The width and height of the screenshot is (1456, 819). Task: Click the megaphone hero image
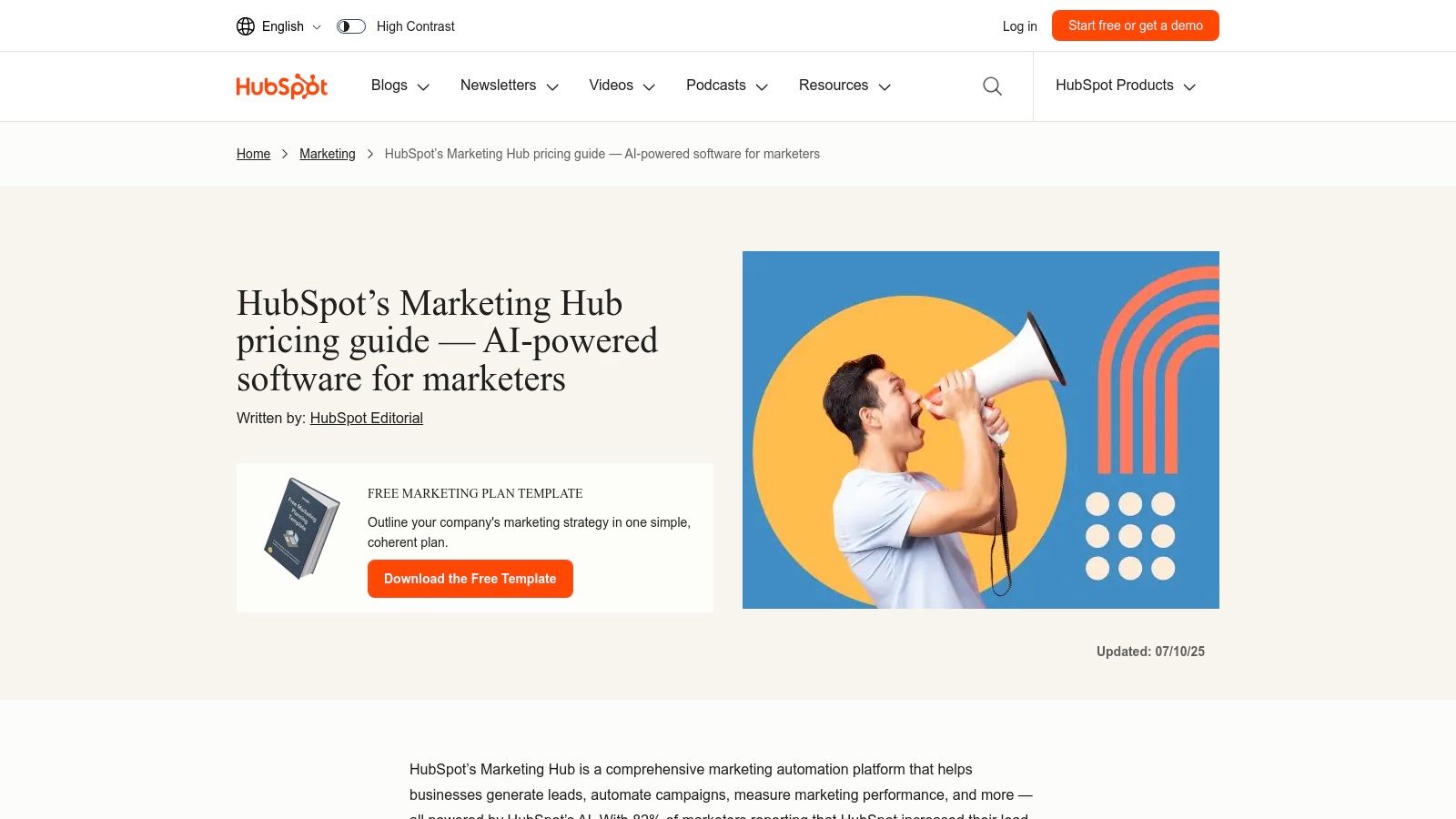click(980, 430)
